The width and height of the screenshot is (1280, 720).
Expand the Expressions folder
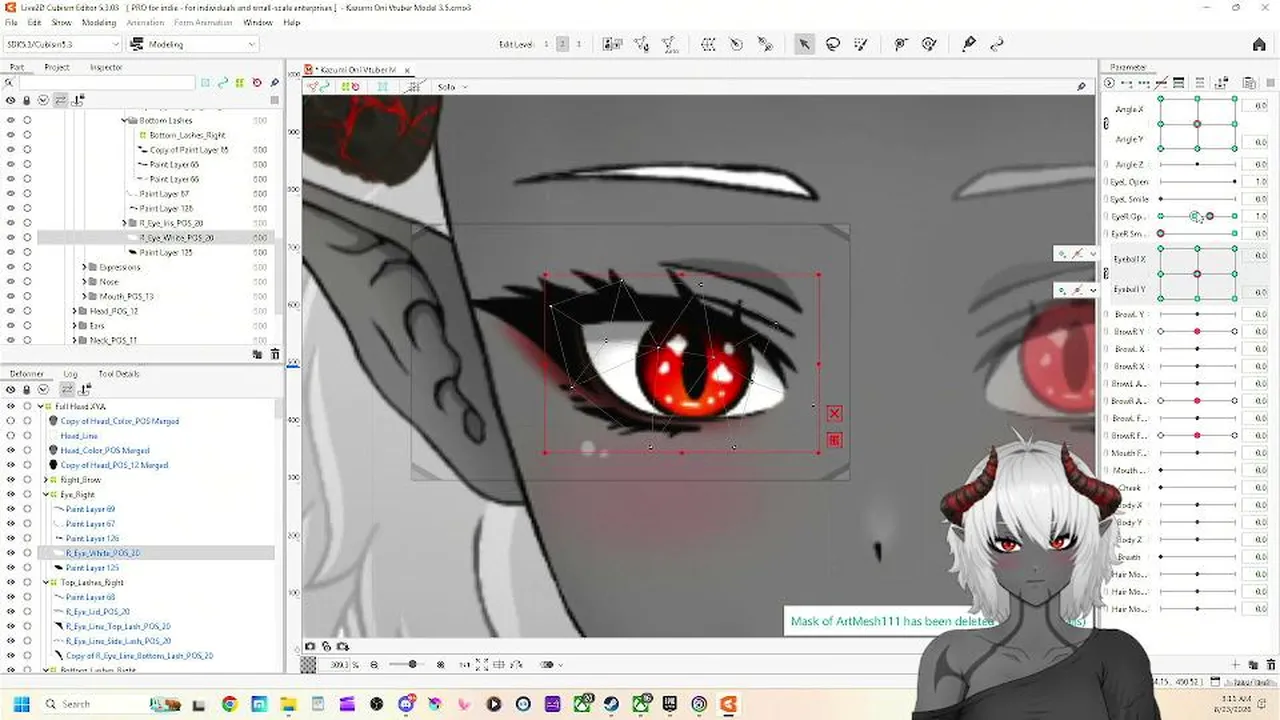(84, 267)
